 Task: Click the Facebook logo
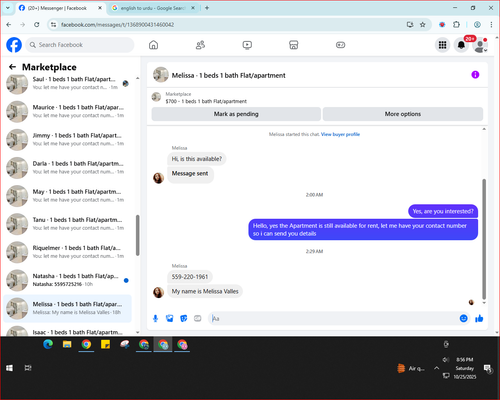click(14, 45)
